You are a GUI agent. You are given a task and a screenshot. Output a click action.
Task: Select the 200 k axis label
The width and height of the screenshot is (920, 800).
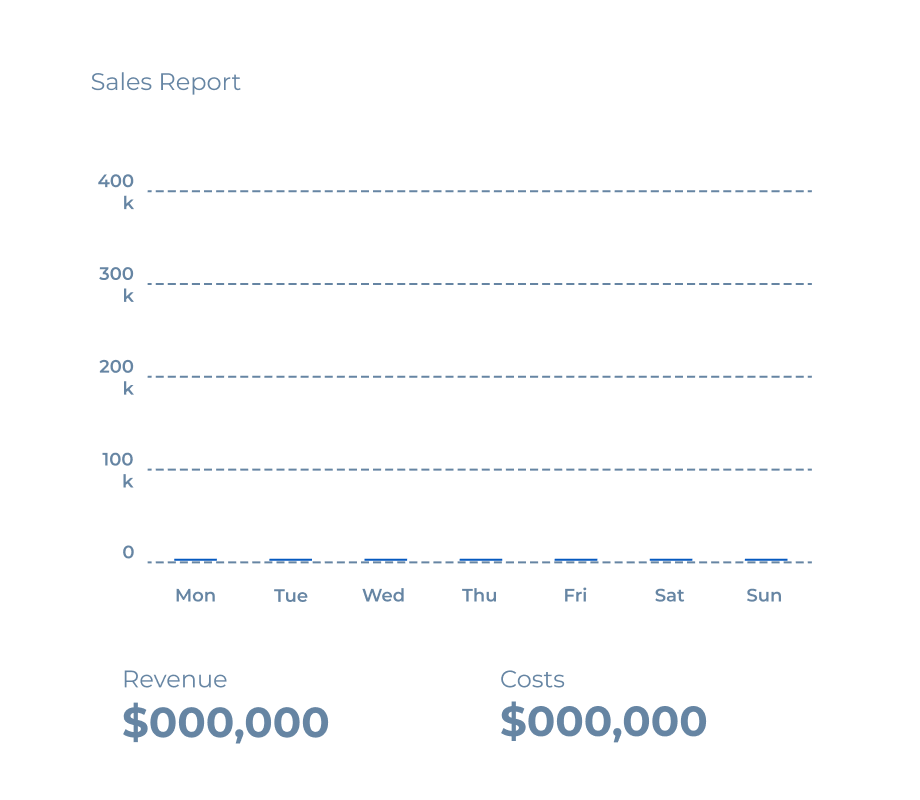(116, 377)
